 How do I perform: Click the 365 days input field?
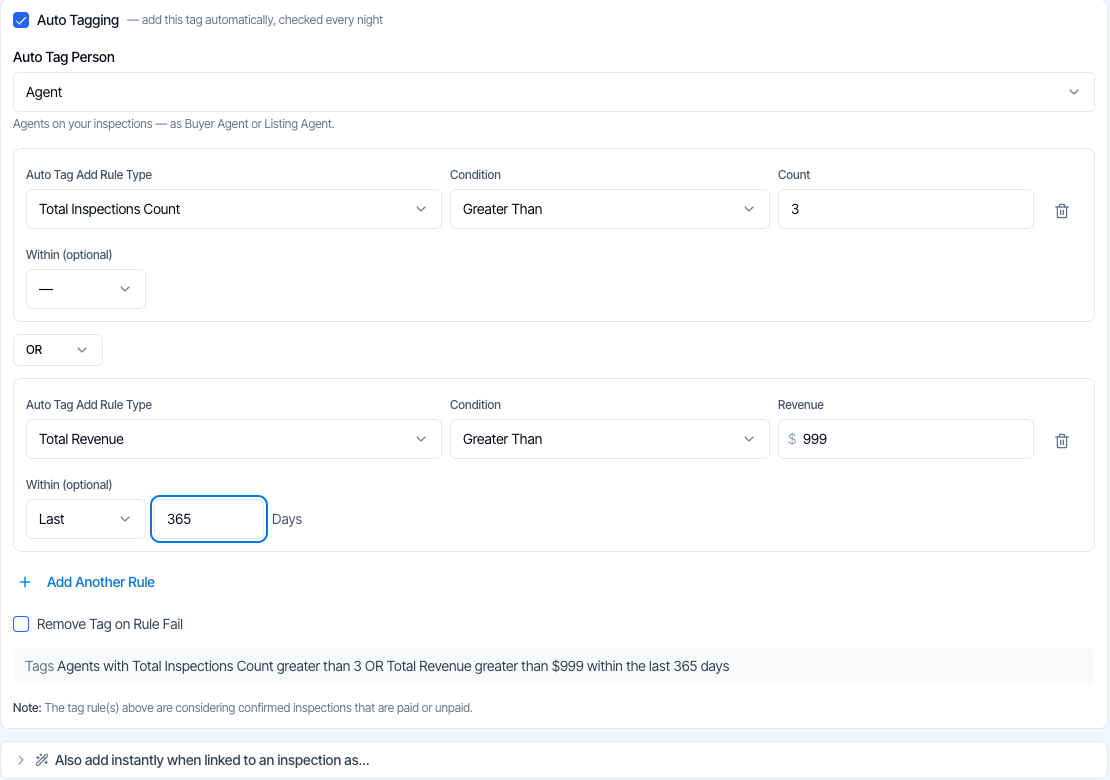(209, 519)
